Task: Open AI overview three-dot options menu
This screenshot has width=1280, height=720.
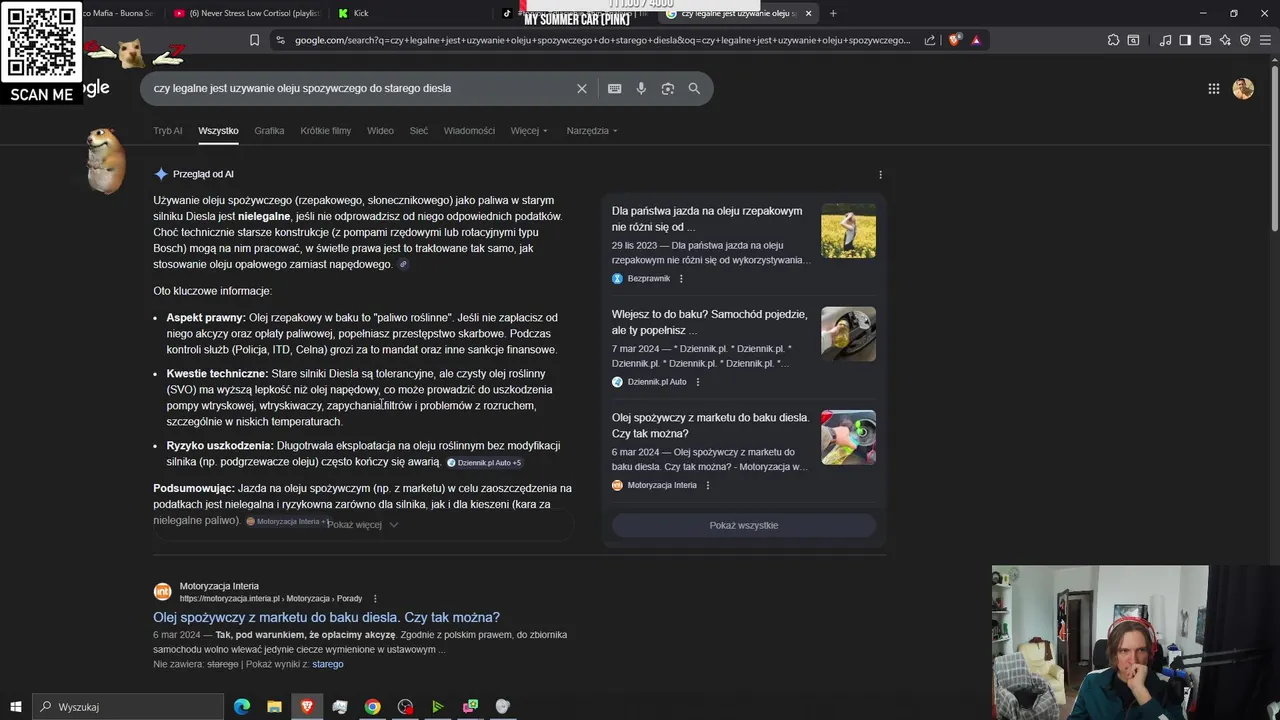Action: click(880, 174)
